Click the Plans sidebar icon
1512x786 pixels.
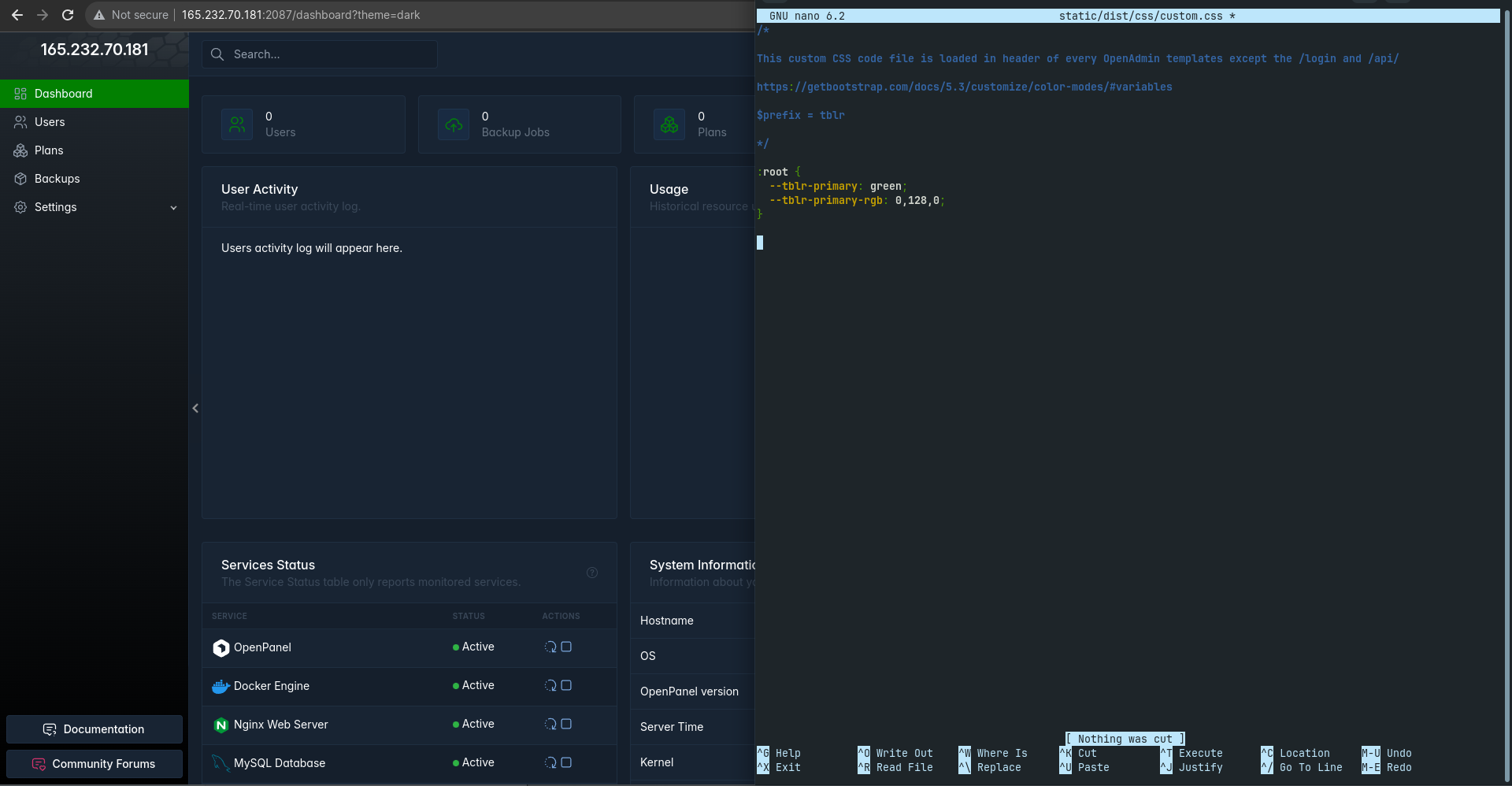20,150
